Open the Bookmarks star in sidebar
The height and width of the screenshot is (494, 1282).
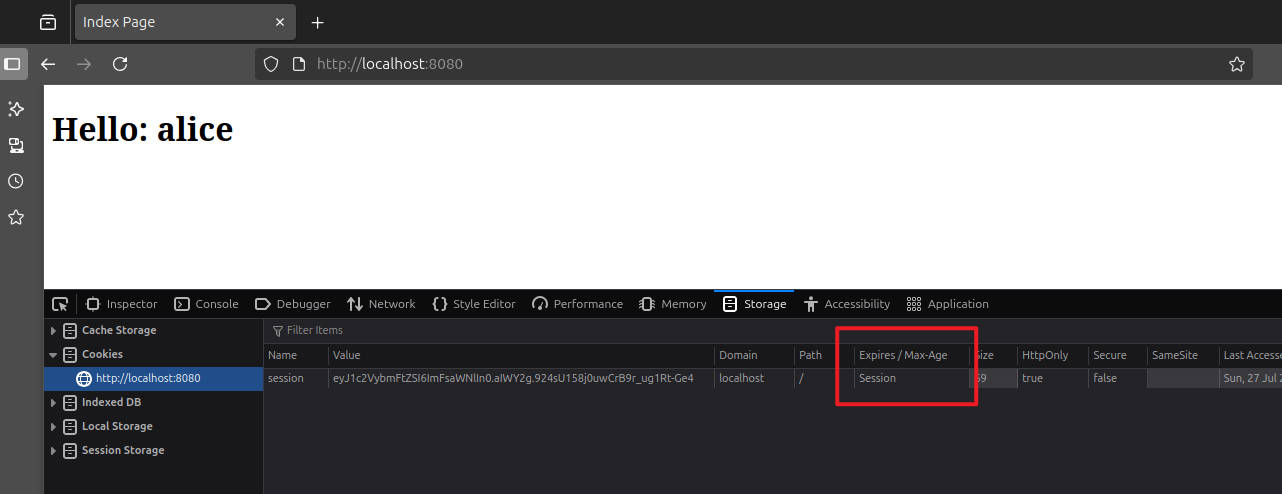coord(16,217)
